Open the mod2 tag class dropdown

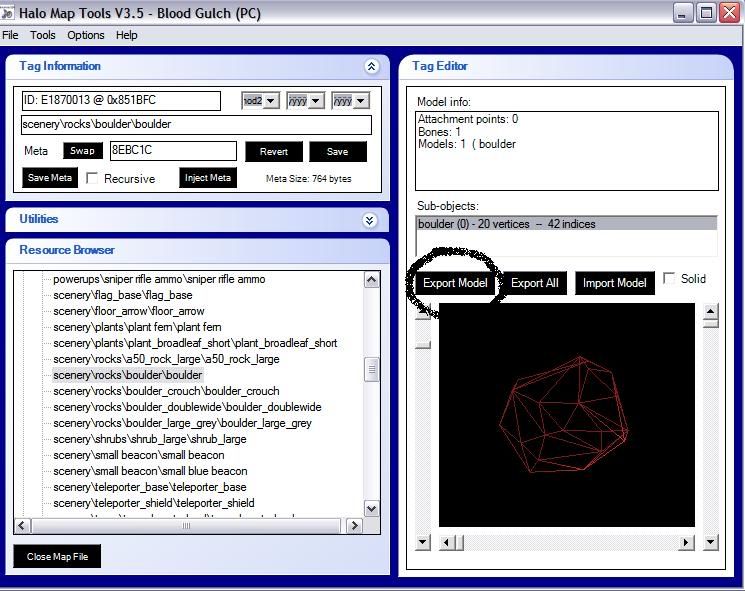tap(271, 101)
